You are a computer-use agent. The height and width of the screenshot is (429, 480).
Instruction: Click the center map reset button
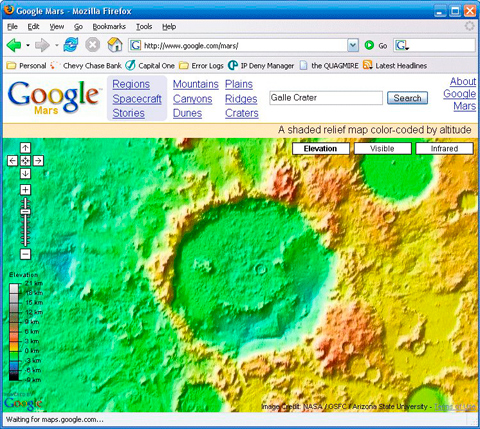click(25, 161)
